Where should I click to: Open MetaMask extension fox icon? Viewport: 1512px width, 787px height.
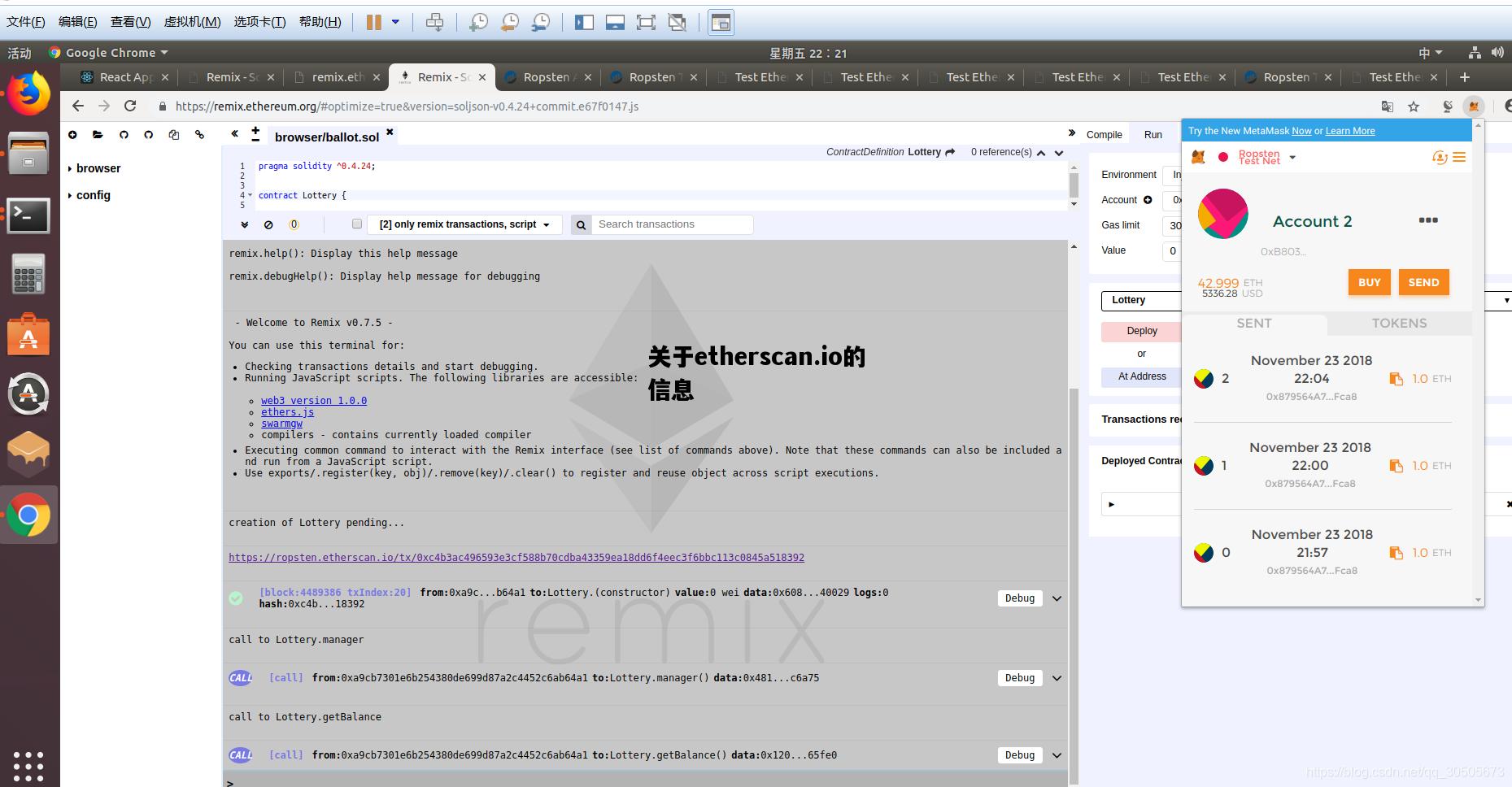click(x=1474, y=107)
